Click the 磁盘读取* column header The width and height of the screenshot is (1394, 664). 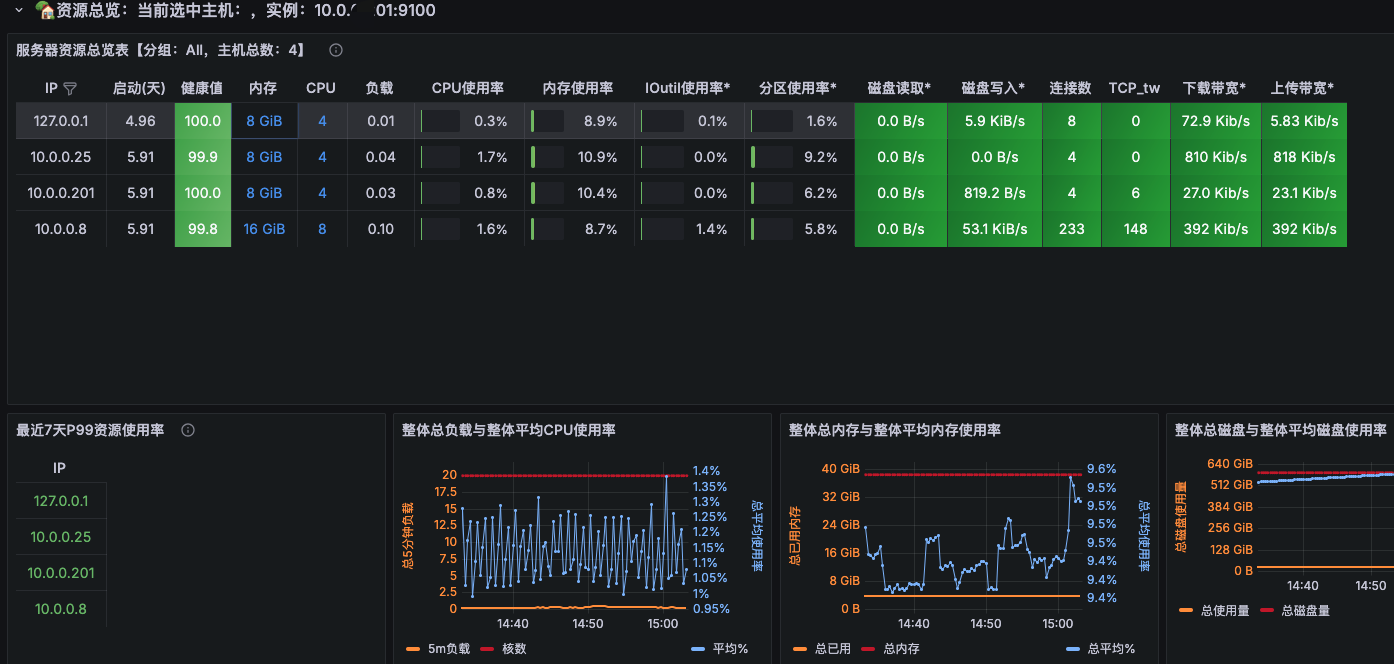899,88
